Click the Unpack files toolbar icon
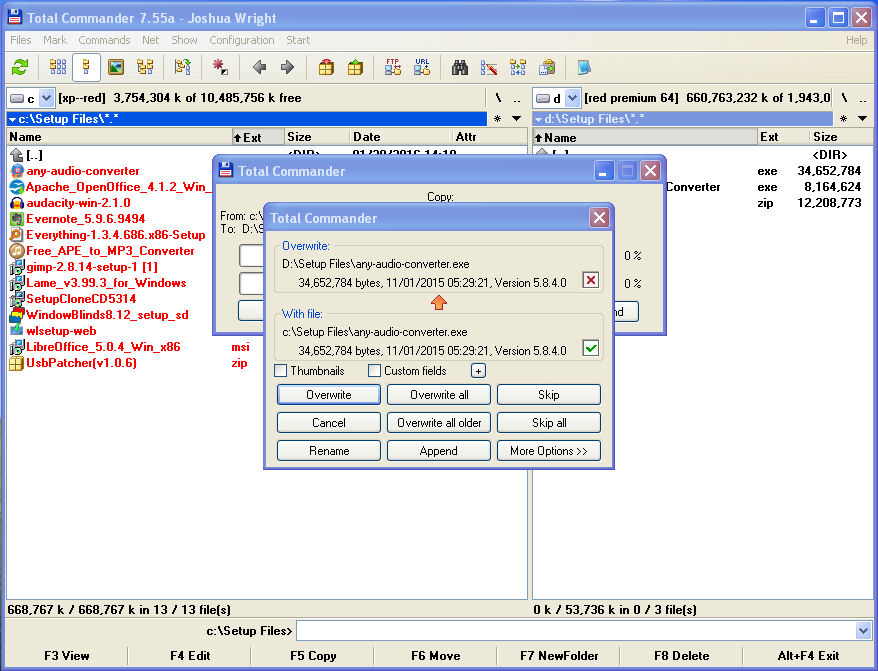Viewport: 878px width, 671px height. [x=355, y=68]
